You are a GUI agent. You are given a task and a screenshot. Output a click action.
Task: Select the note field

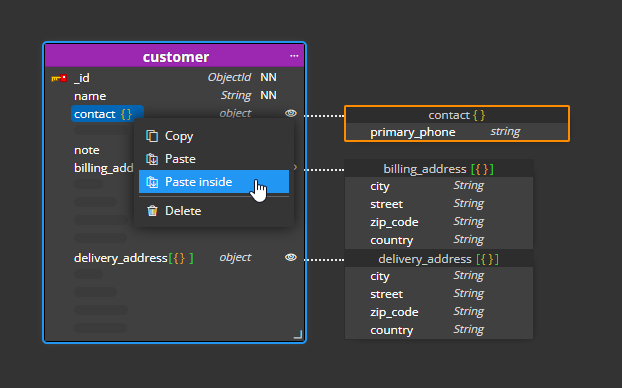coord(86,150)
